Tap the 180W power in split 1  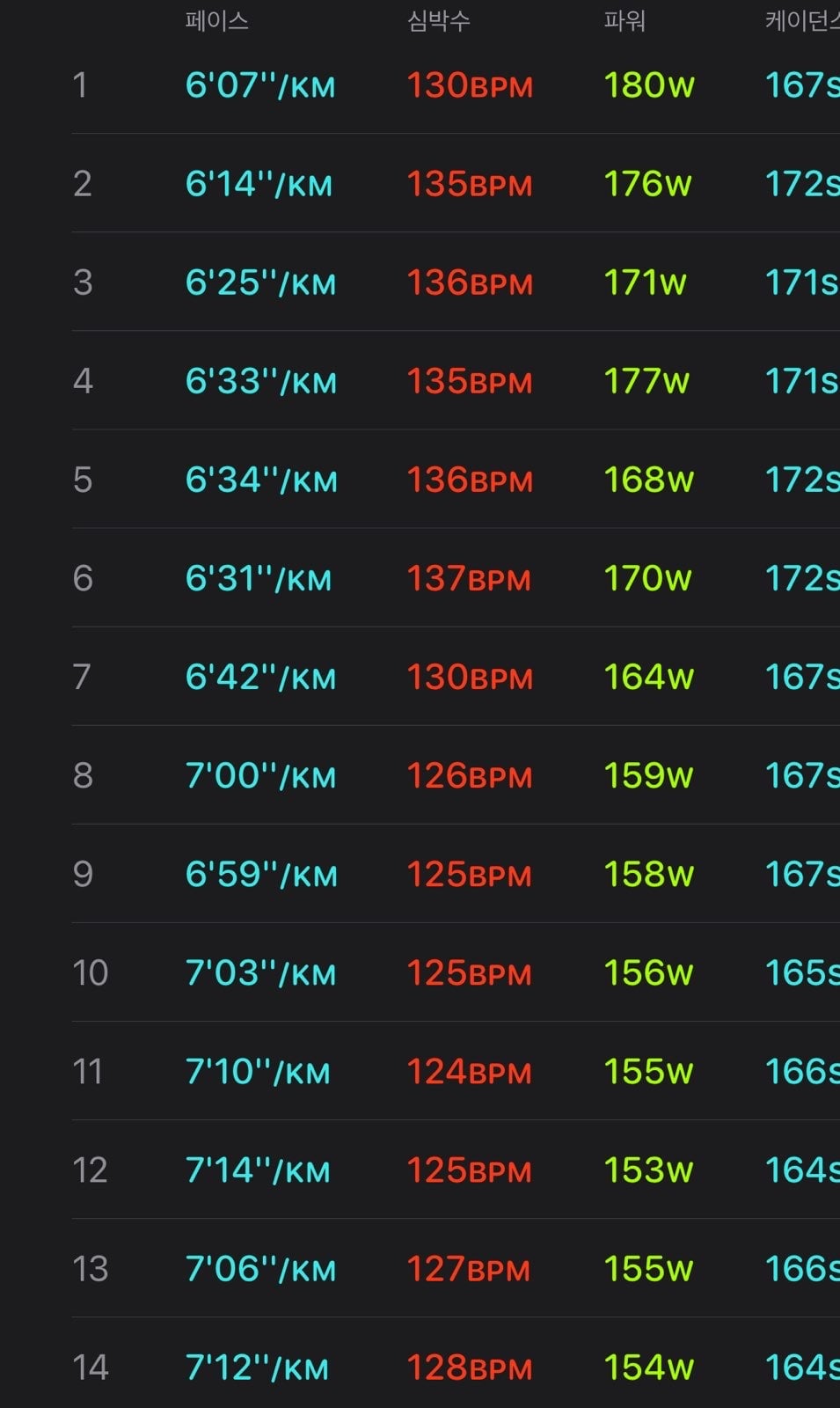tap(649, 85)
